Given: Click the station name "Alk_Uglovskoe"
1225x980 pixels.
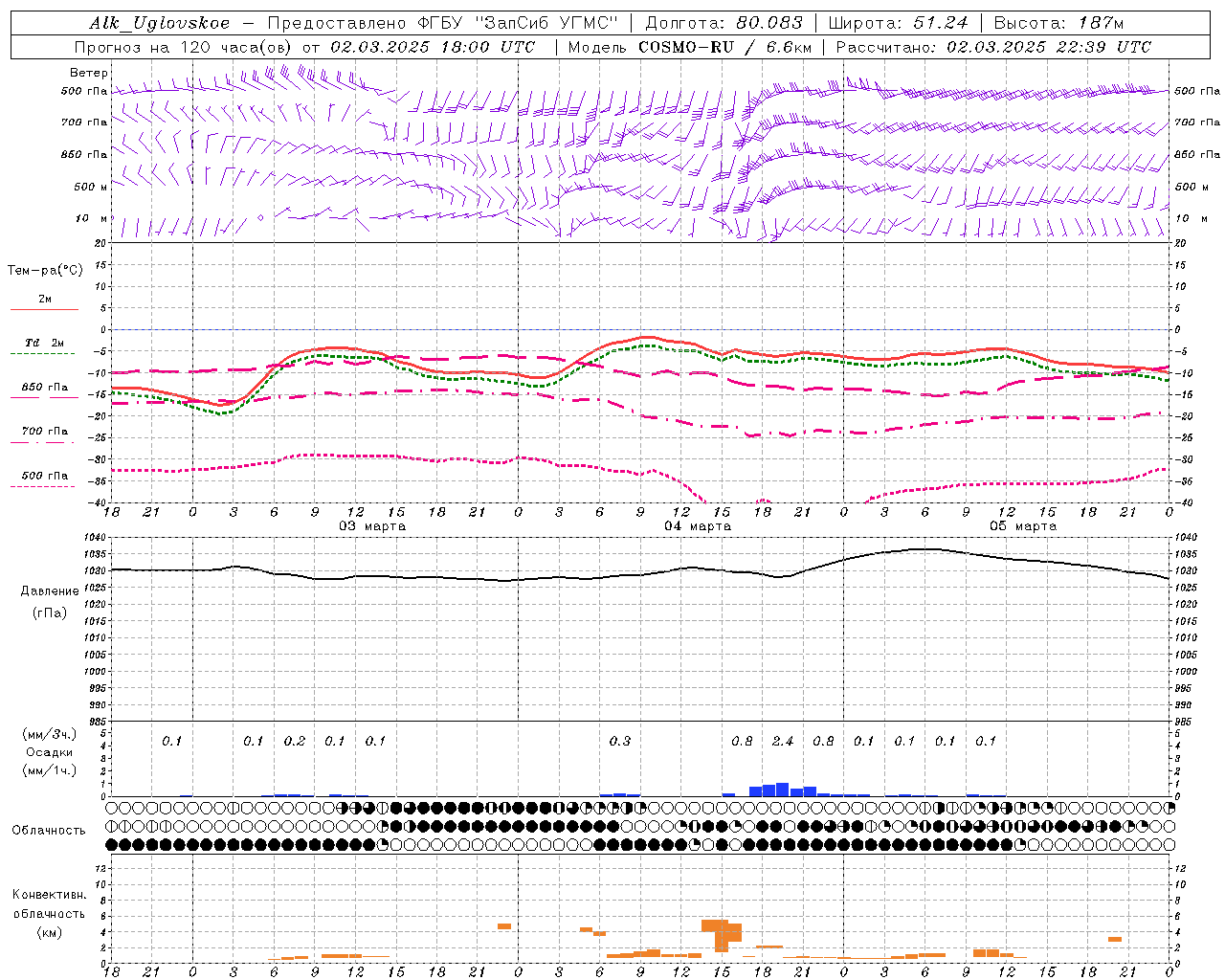Looking at the screenshot, I should (x=160, y=23).
